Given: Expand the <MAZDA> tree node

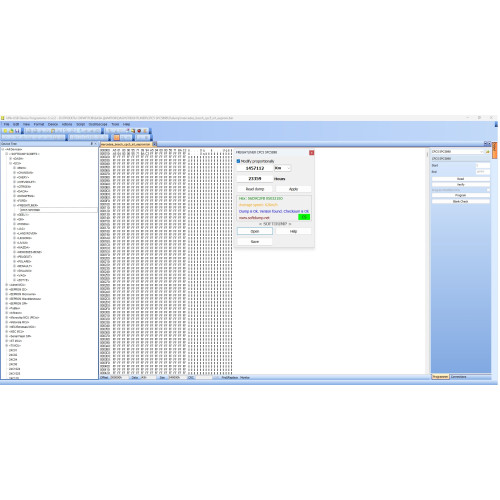Looking at the screenshot, I should click(14, 247).
